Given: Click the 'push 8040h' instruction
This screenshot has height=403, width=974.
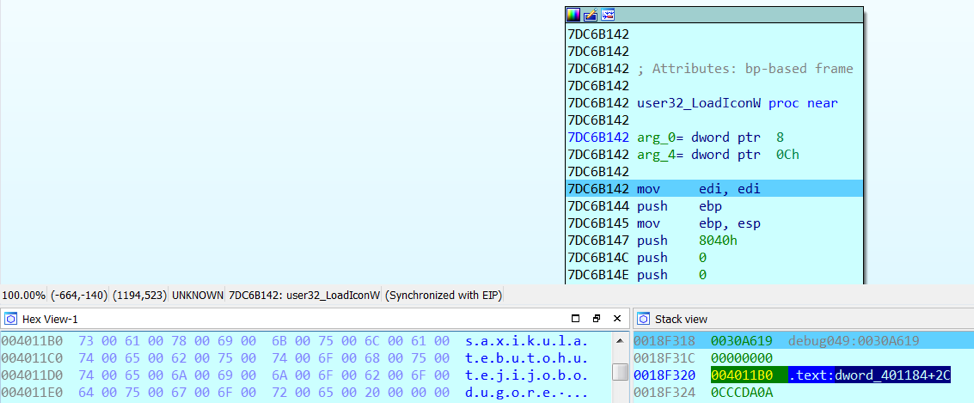Looking at the screenshot, I should 688,240.
